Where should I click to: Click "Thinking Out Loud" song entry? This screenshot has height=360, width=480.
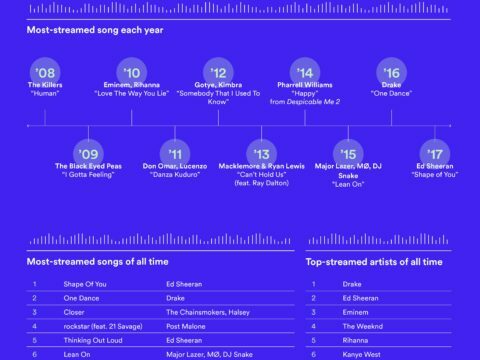[93, 340]
